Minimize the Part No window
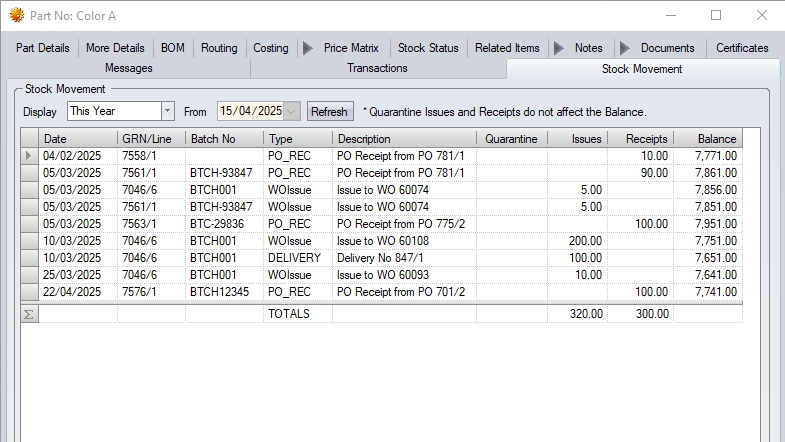The width and height of the screenshot is (785, 442). (x=671, y=16)
